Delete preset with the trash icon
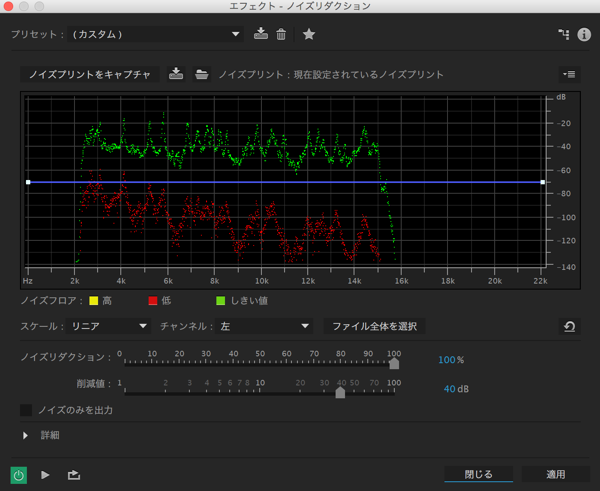This screenshot has width=600, height=491. (281, 34)
